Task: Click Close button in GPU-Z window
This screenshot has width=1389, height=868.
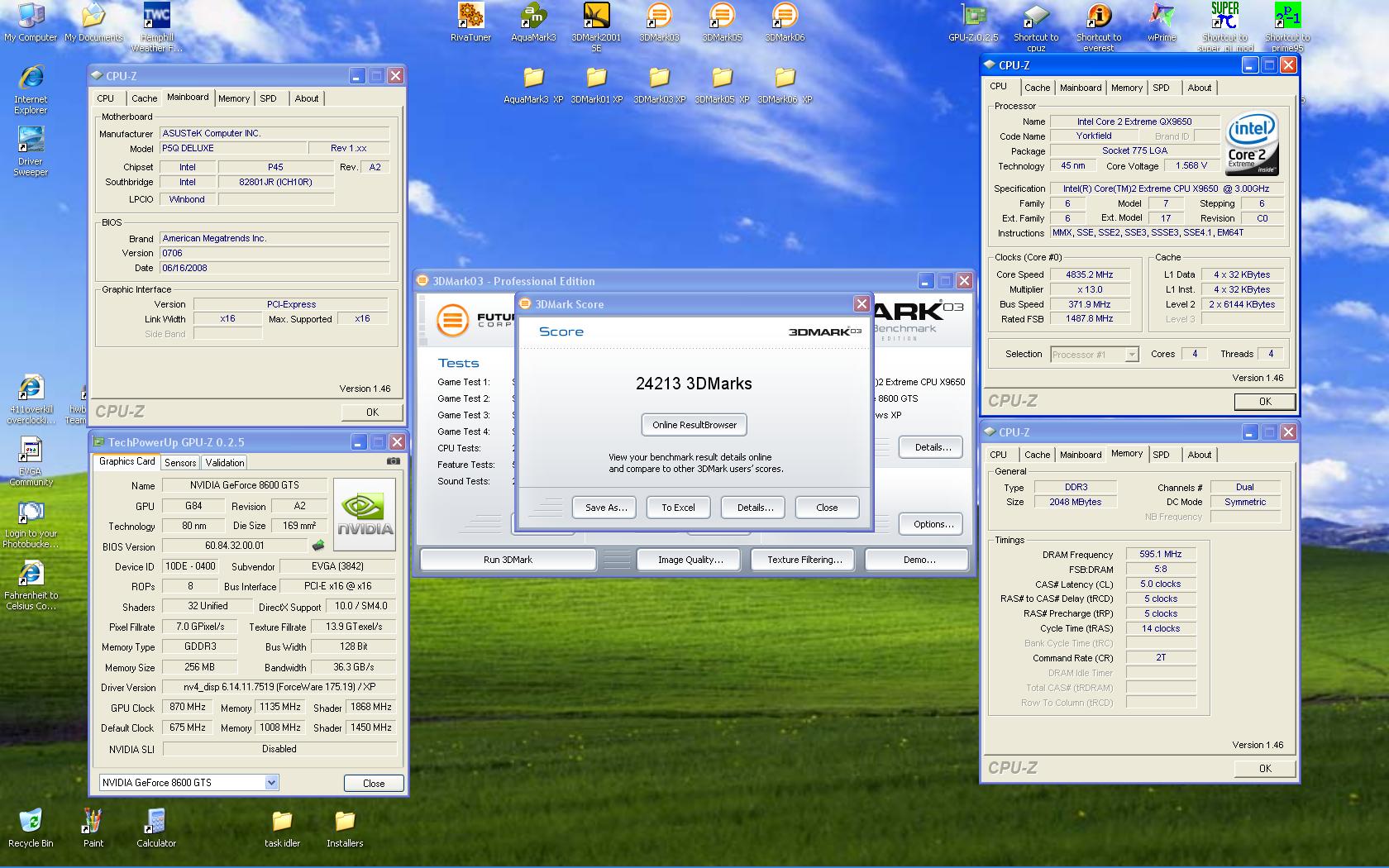Action: tap(374, 783)
